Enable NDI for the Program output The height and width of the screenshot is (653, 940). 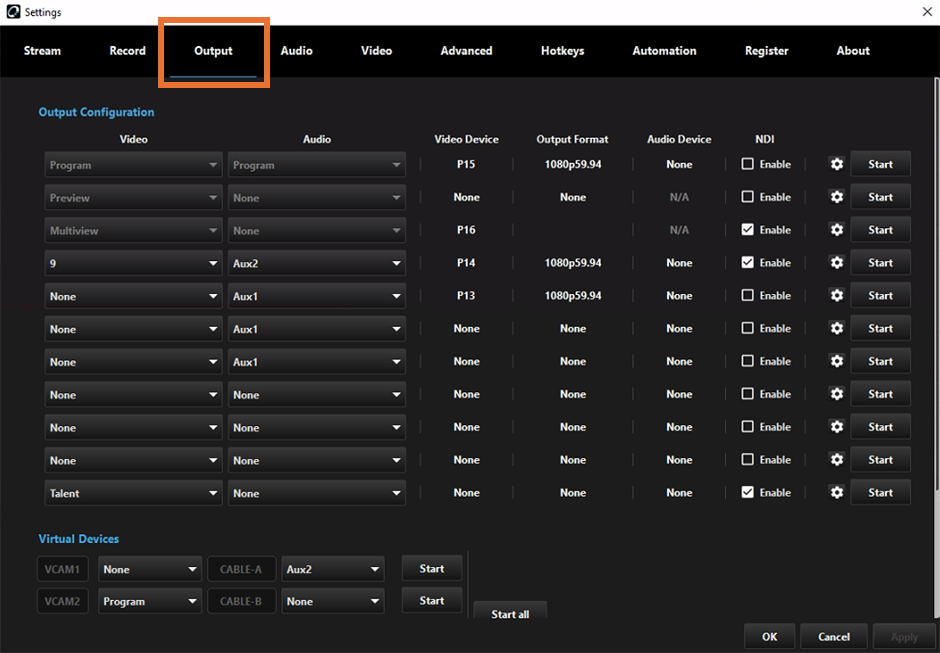point(747,164)
